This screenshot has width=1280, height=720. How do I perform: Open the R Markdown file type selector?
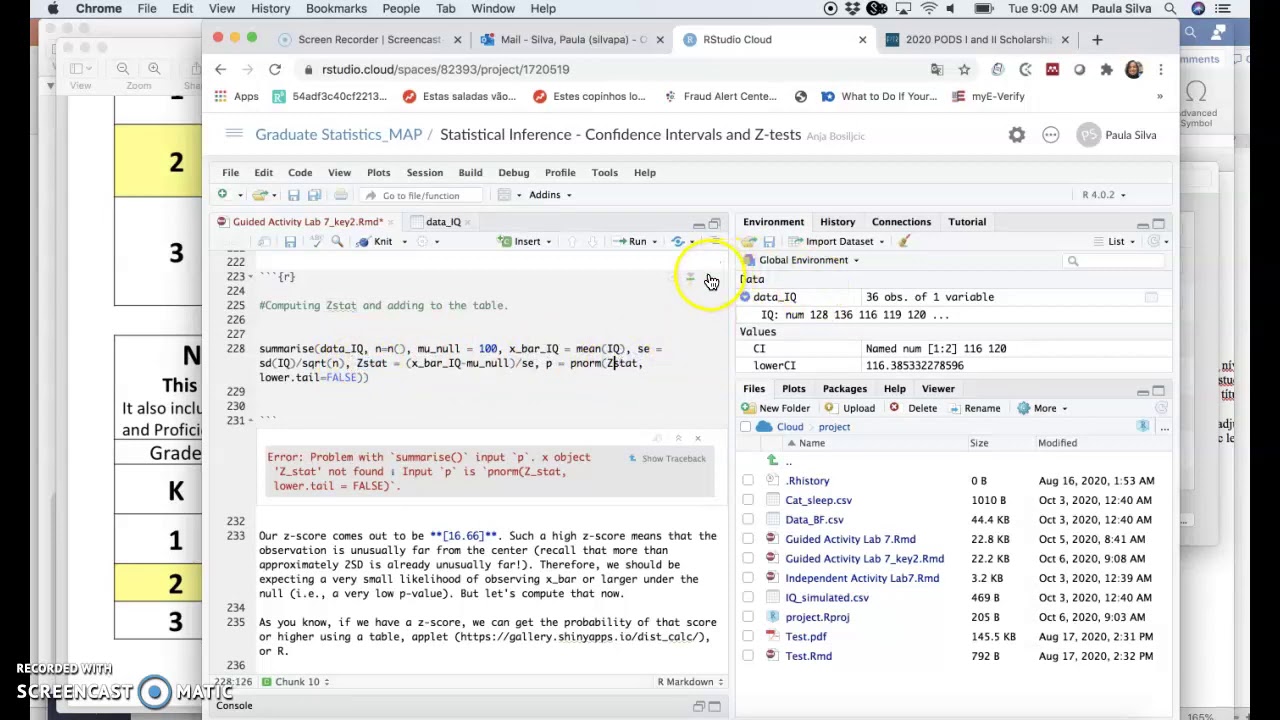click(690, 682)
